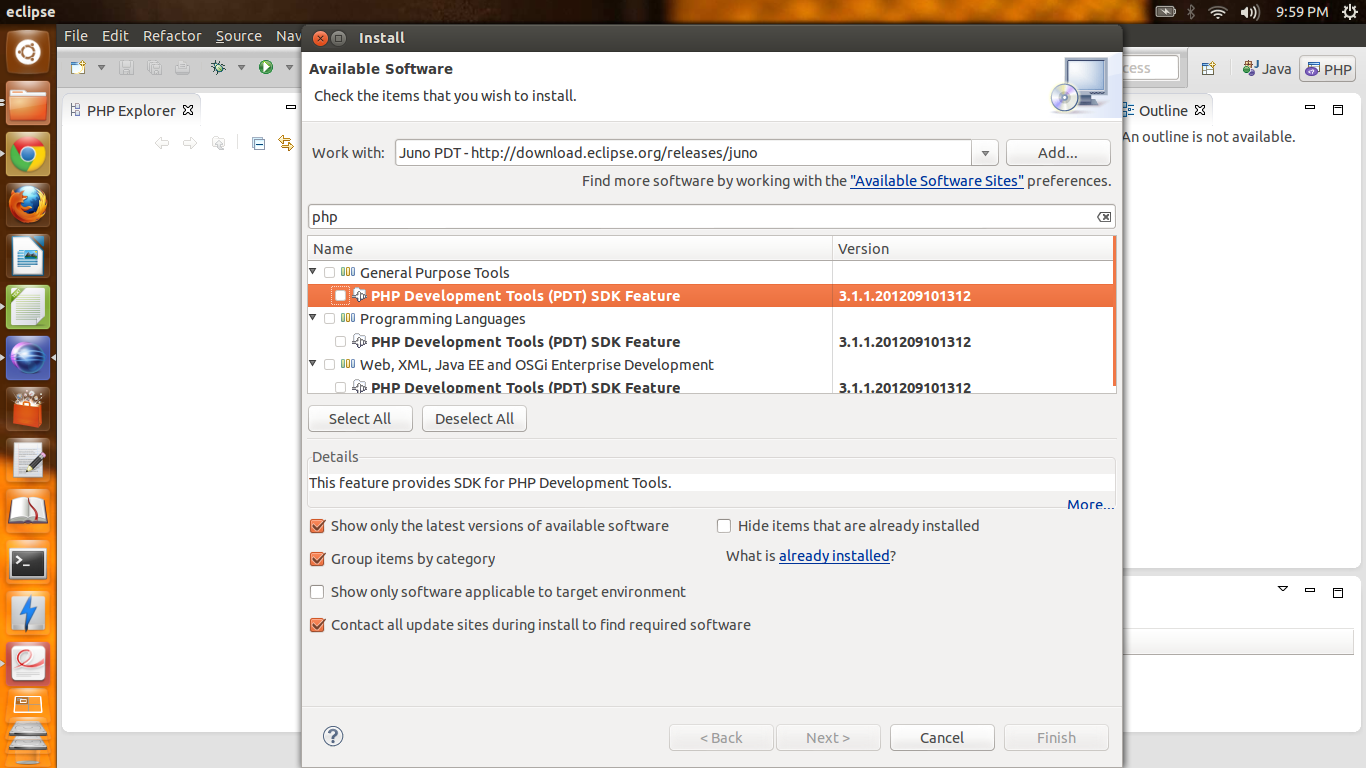
Task: Click the Work with URL text field
Action: (x=684, y=153)
